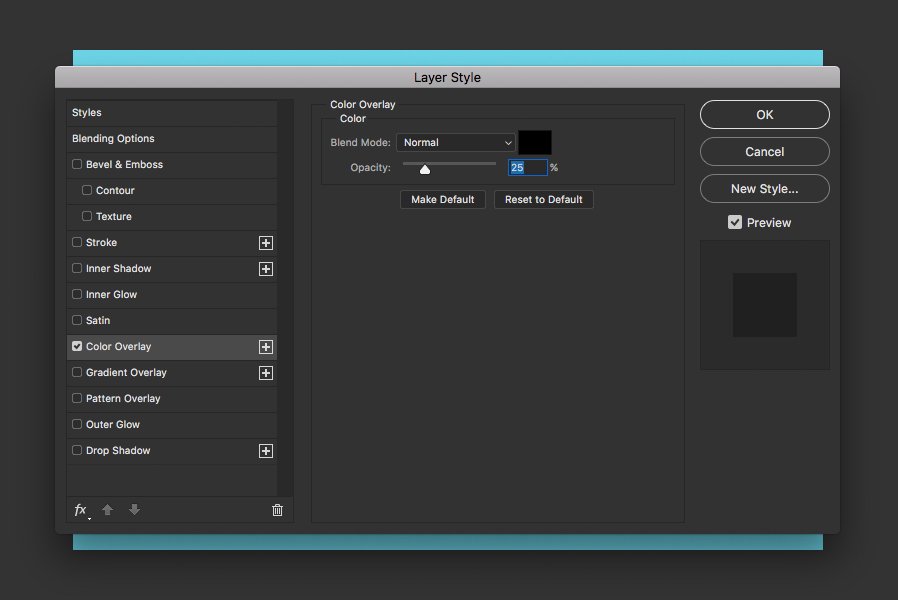Add another Inner Shadow with plus icon
The image size is (898, 600).
266,269
